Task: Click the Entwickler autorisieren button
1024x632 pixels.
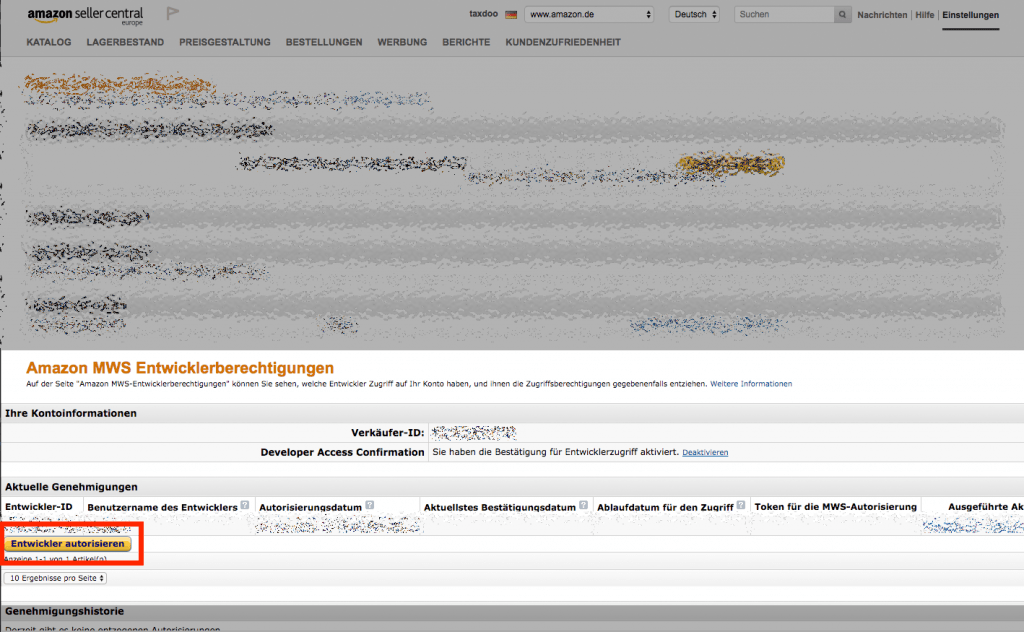Action: [67, 544]
